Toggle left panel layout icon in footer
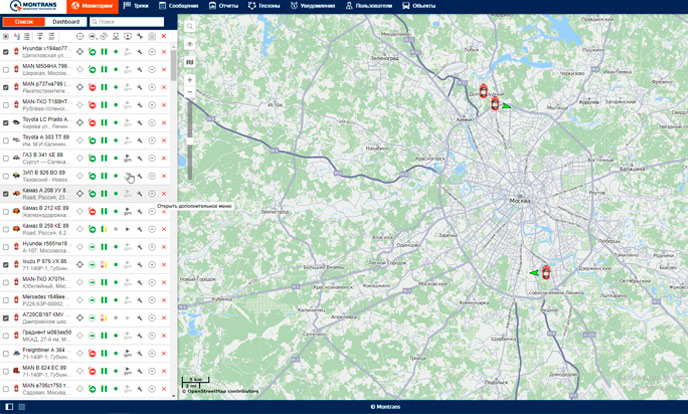688x414 pixels. tap(9, 407)
